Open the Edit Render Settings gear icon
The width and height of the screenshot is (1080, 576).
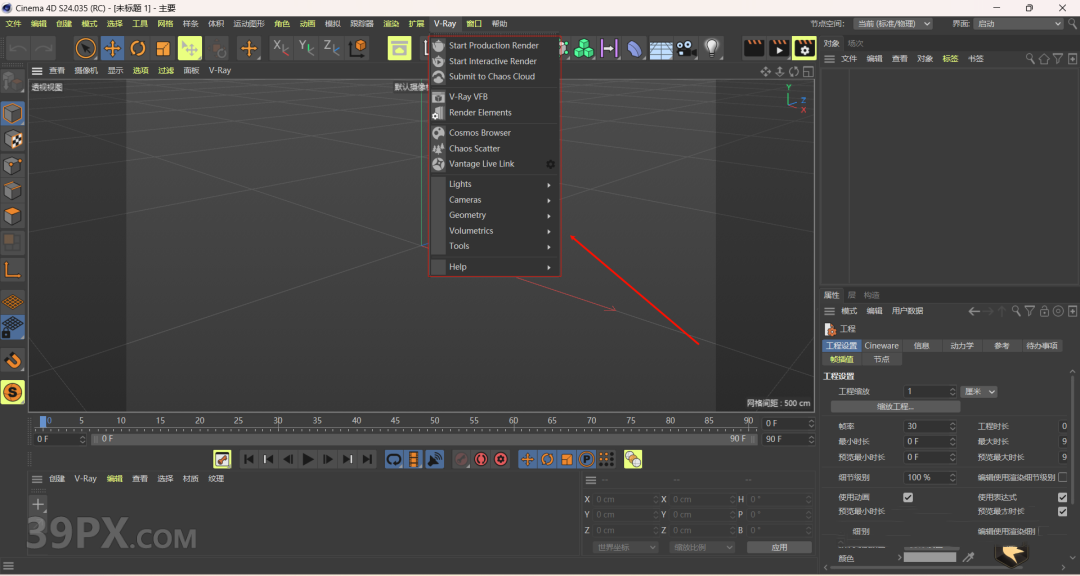pyautogui.click(x=804, y=48)
